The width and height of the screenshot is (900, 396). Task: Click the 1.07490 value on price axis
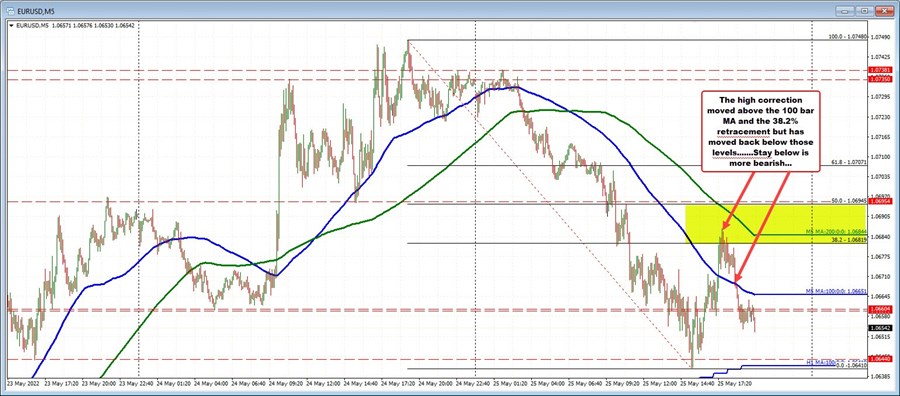(881, 37)
